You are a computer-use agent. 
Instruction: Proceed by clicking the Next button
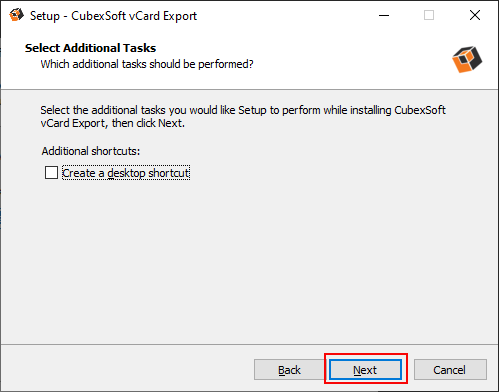point(366,370)
